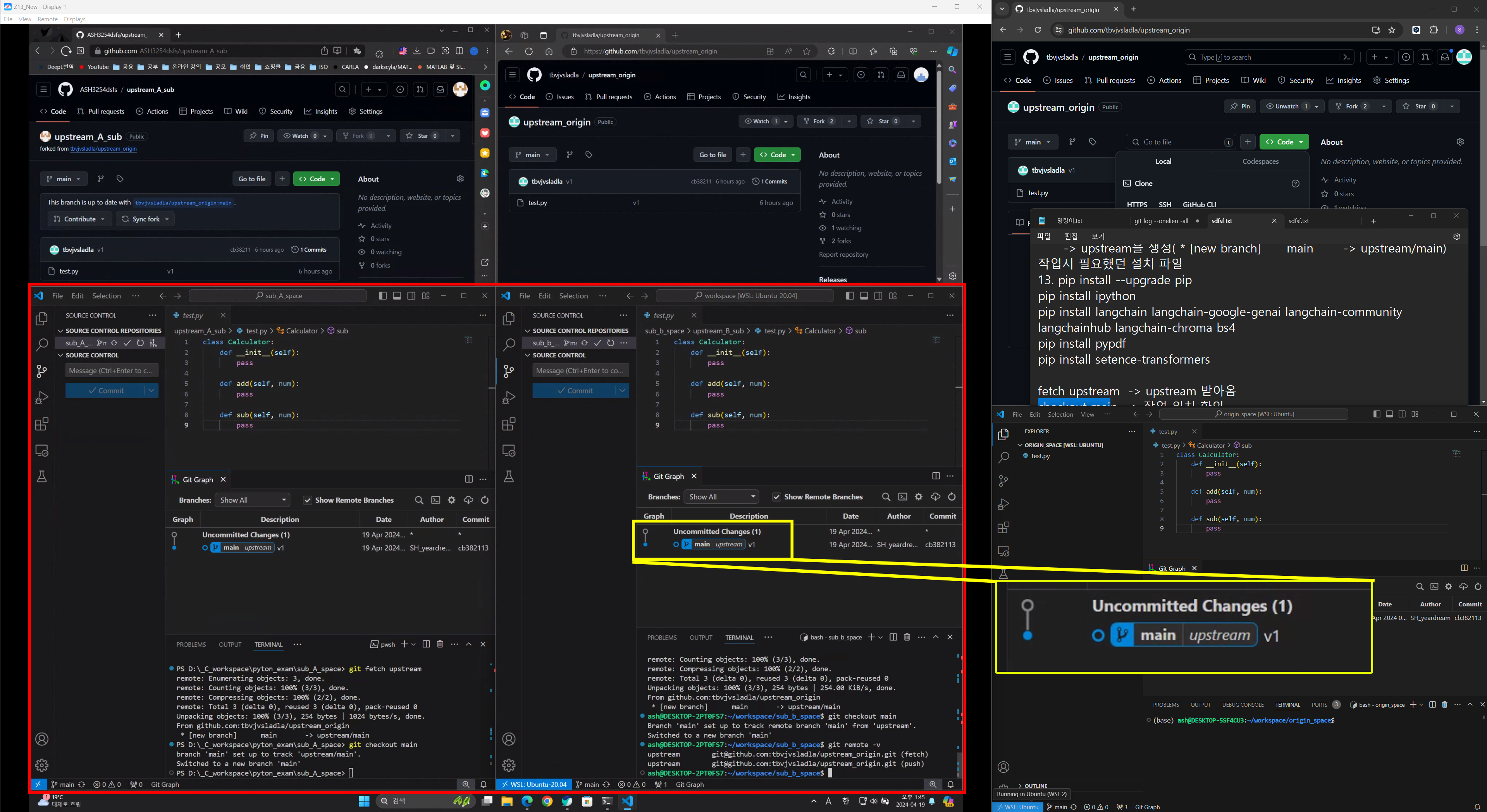Open tags icon in upstream_A_sub GitHub page
The width and height of the screenshot is (1487, 812).
(x=120, y=179)
